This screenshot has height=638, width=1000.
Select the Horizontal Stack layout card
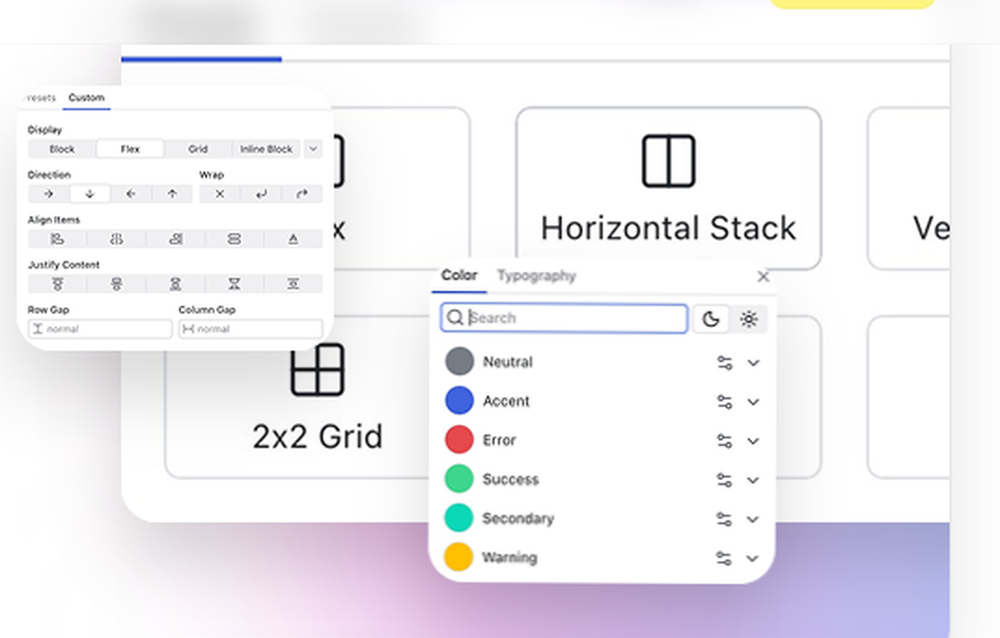pos(668,188)
